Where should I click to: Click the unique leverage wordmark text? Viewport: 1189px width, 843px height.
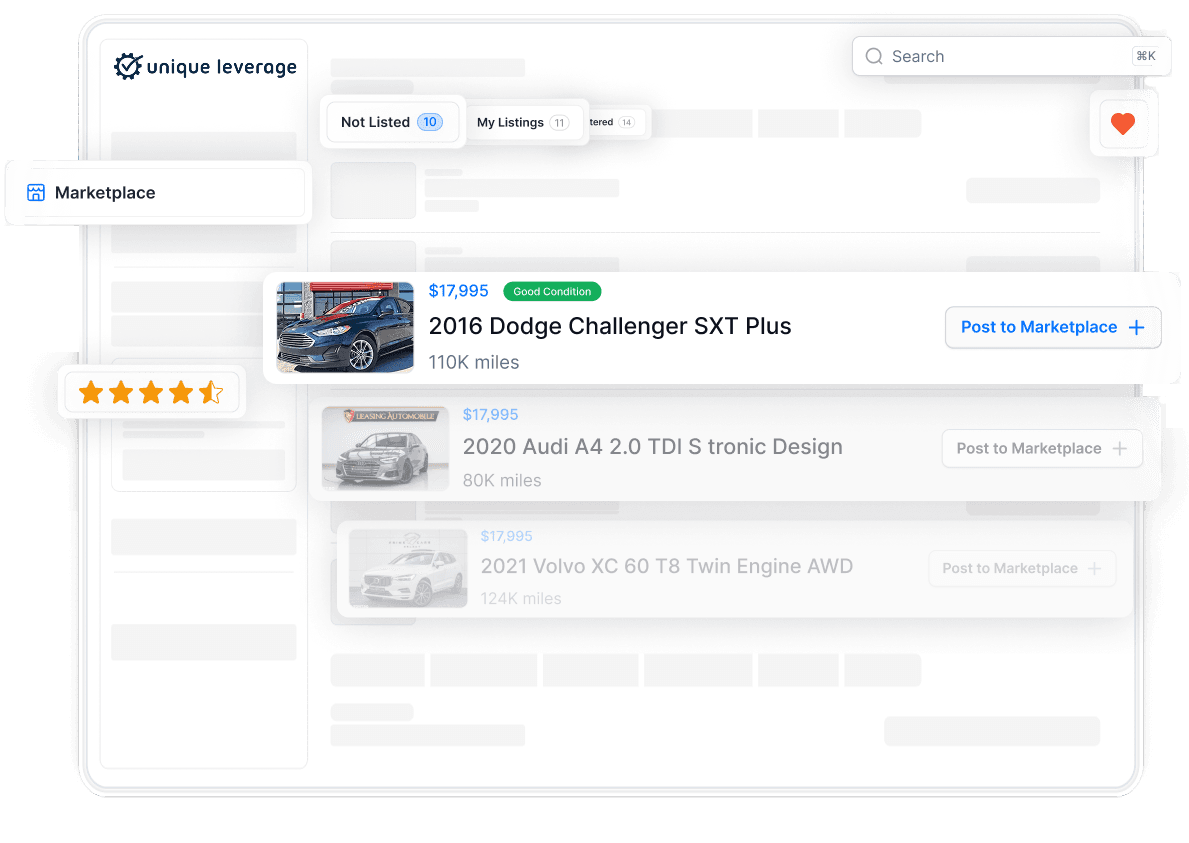coord(221,67)
